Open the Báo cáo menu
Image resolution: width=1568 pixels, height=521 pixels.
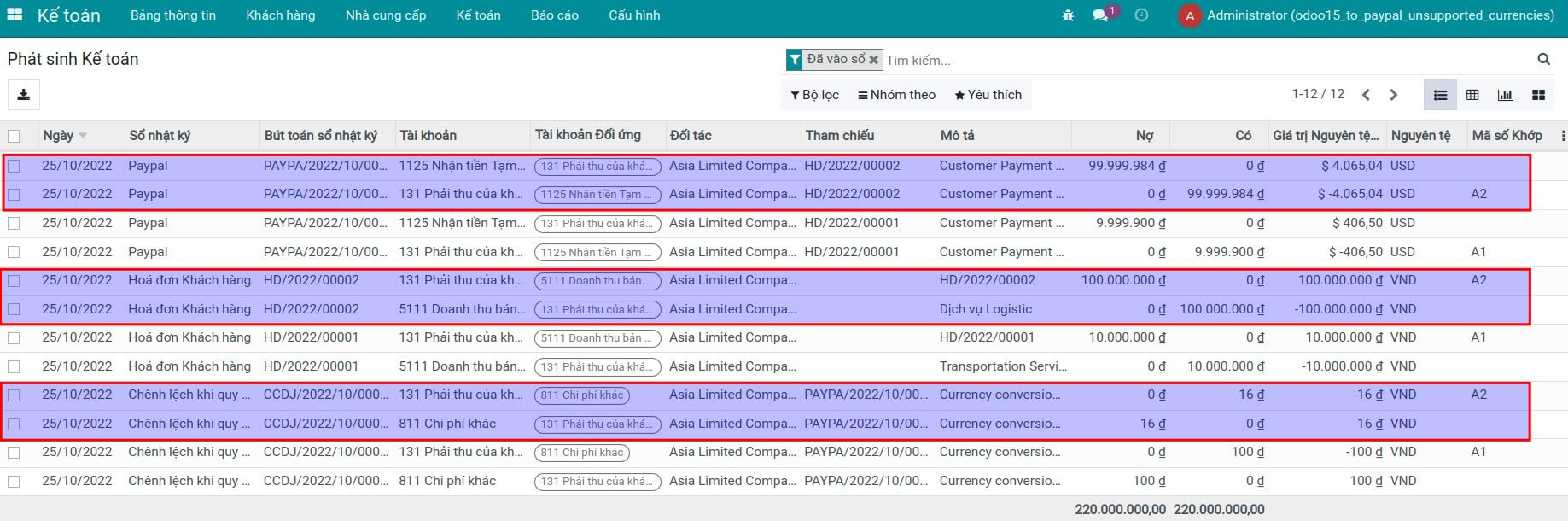coord(554,15)
